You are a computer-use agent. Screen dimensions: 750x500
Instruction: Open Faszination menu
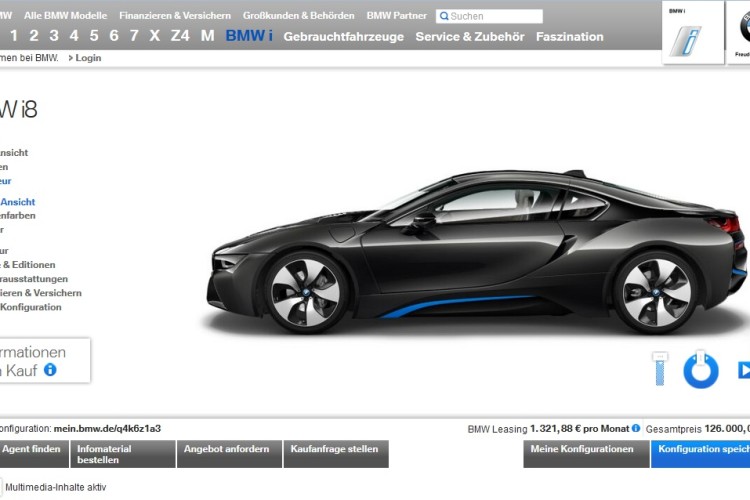tap(570, 36)
